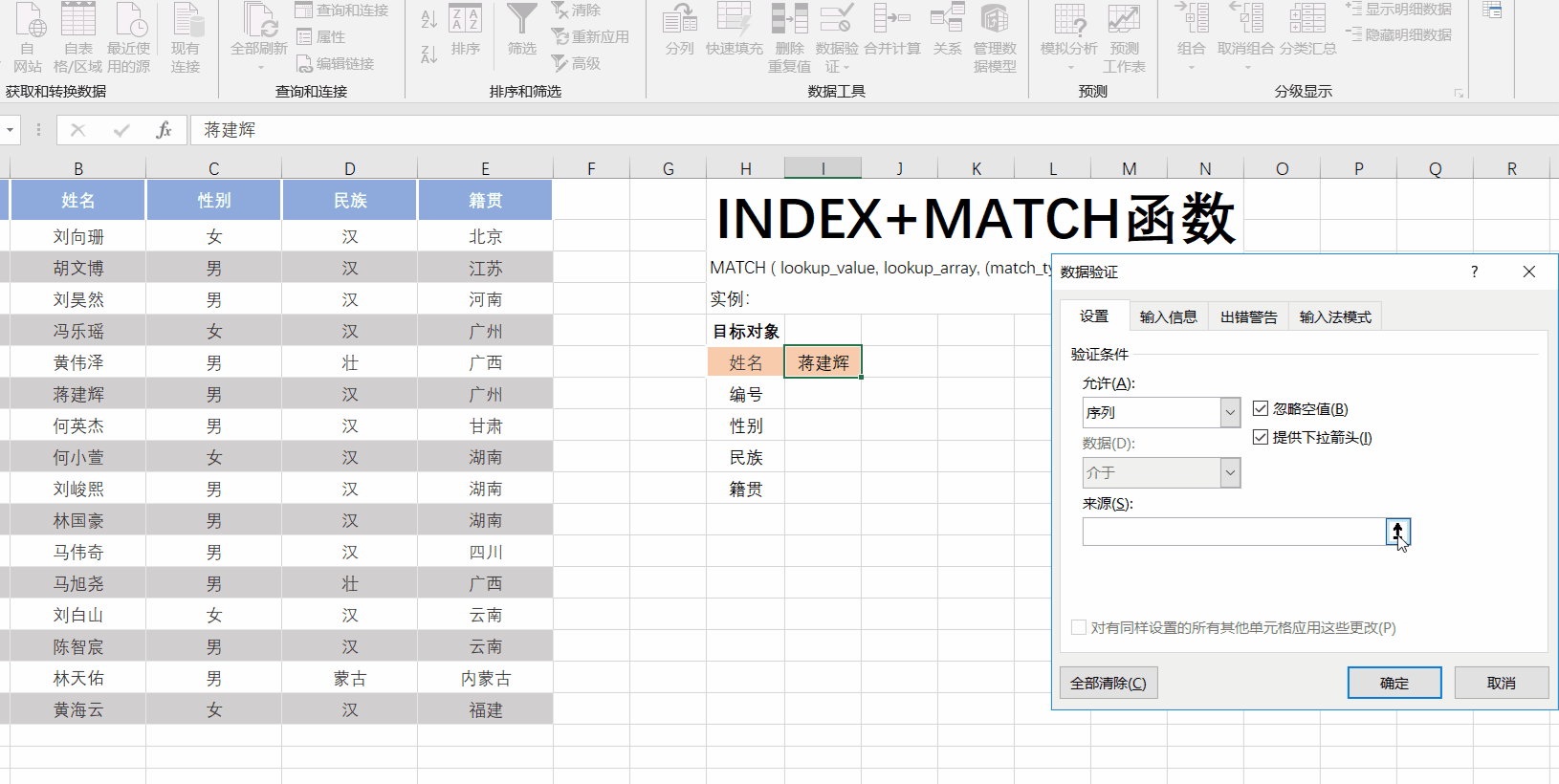1559x784 pixels.
Task: Confirm the formula bar entry with checkmark
Action: (x=121, y=130)
